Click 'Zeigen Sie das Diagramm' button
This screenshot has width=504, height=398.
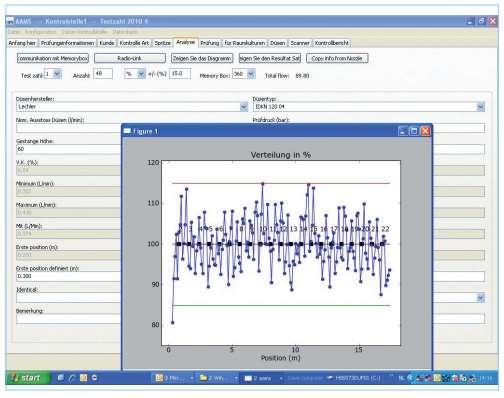(202, 58)
